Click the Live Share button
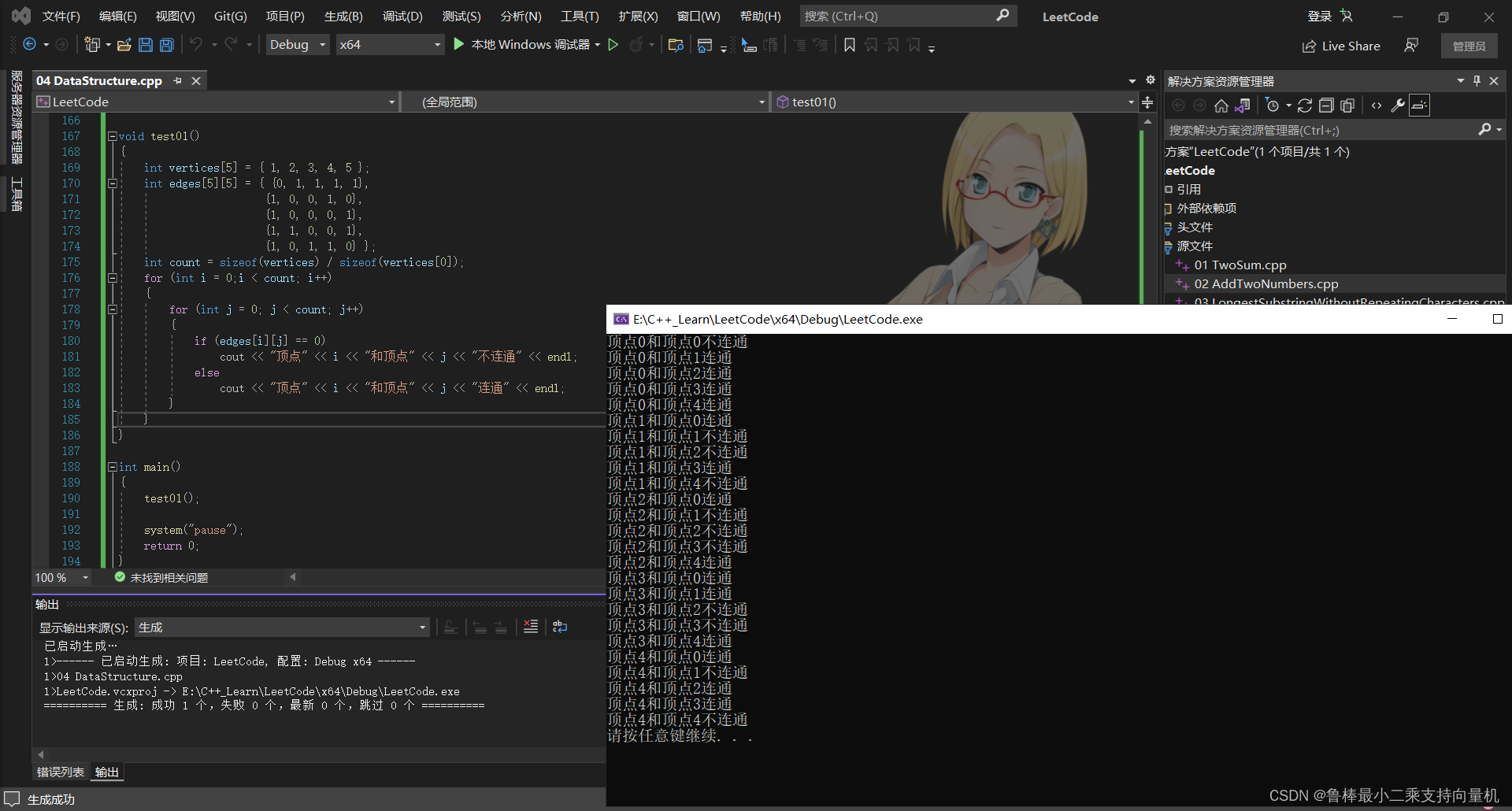 pos(1341,46)
